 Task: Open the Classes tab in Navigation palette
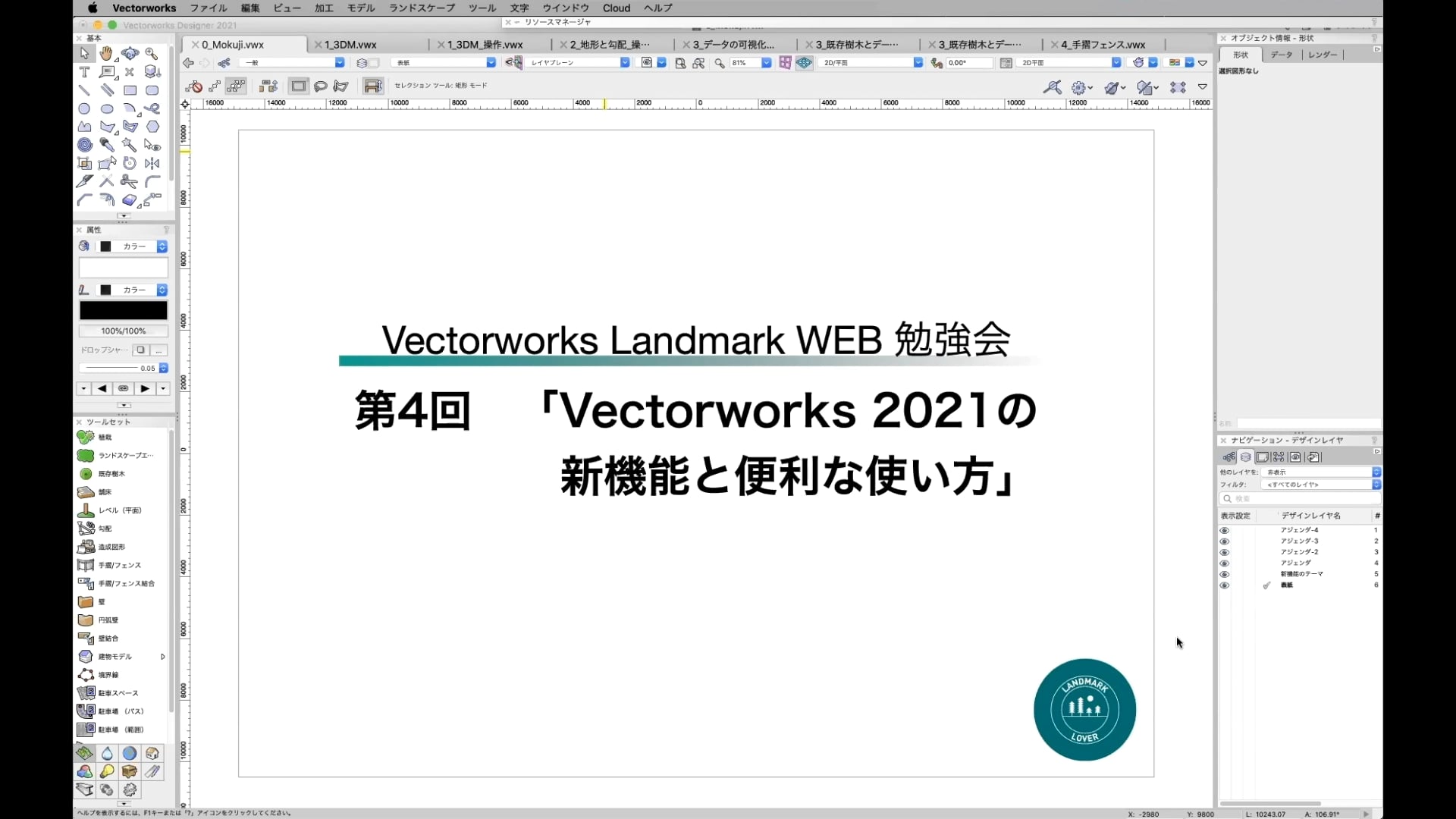(1229, 457)
